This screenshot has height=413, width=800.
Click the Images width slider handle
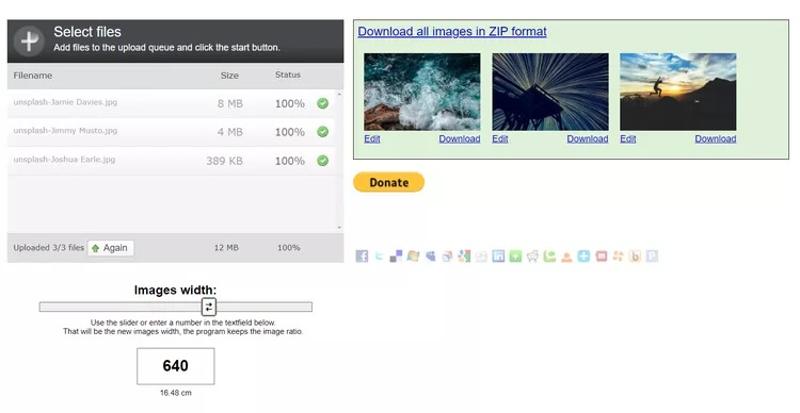(209, 307)
